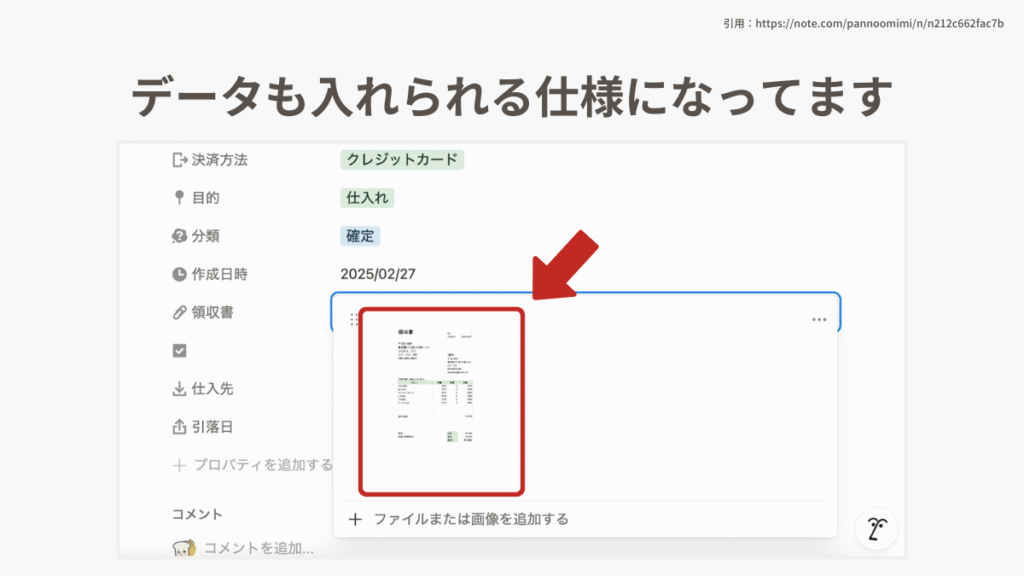Click the 決済方法 property icon
The image size is (1024, 576).
pos(180,160)
